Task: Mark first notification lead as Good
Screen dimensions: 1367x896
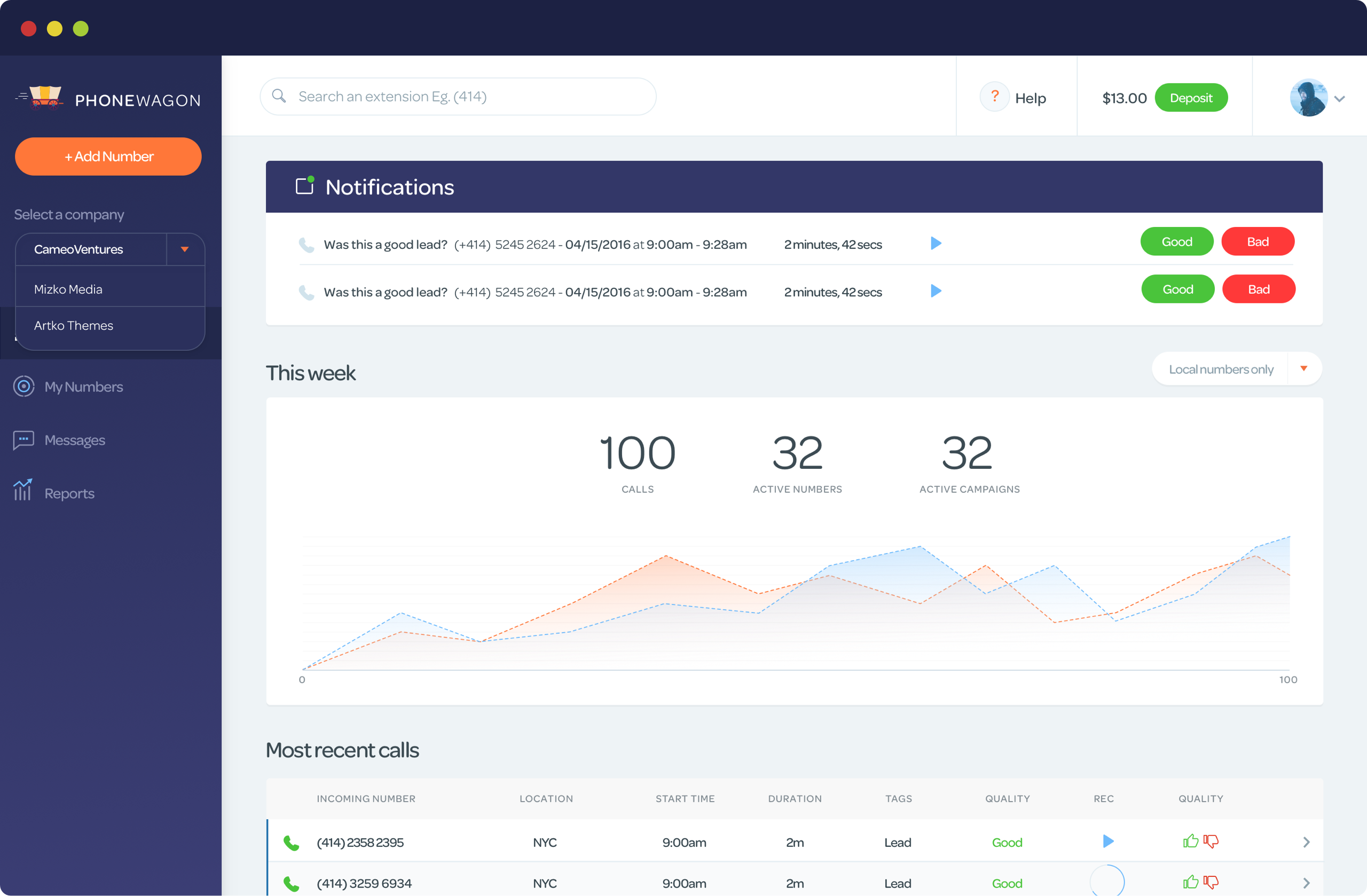Action: [1176, 242]
